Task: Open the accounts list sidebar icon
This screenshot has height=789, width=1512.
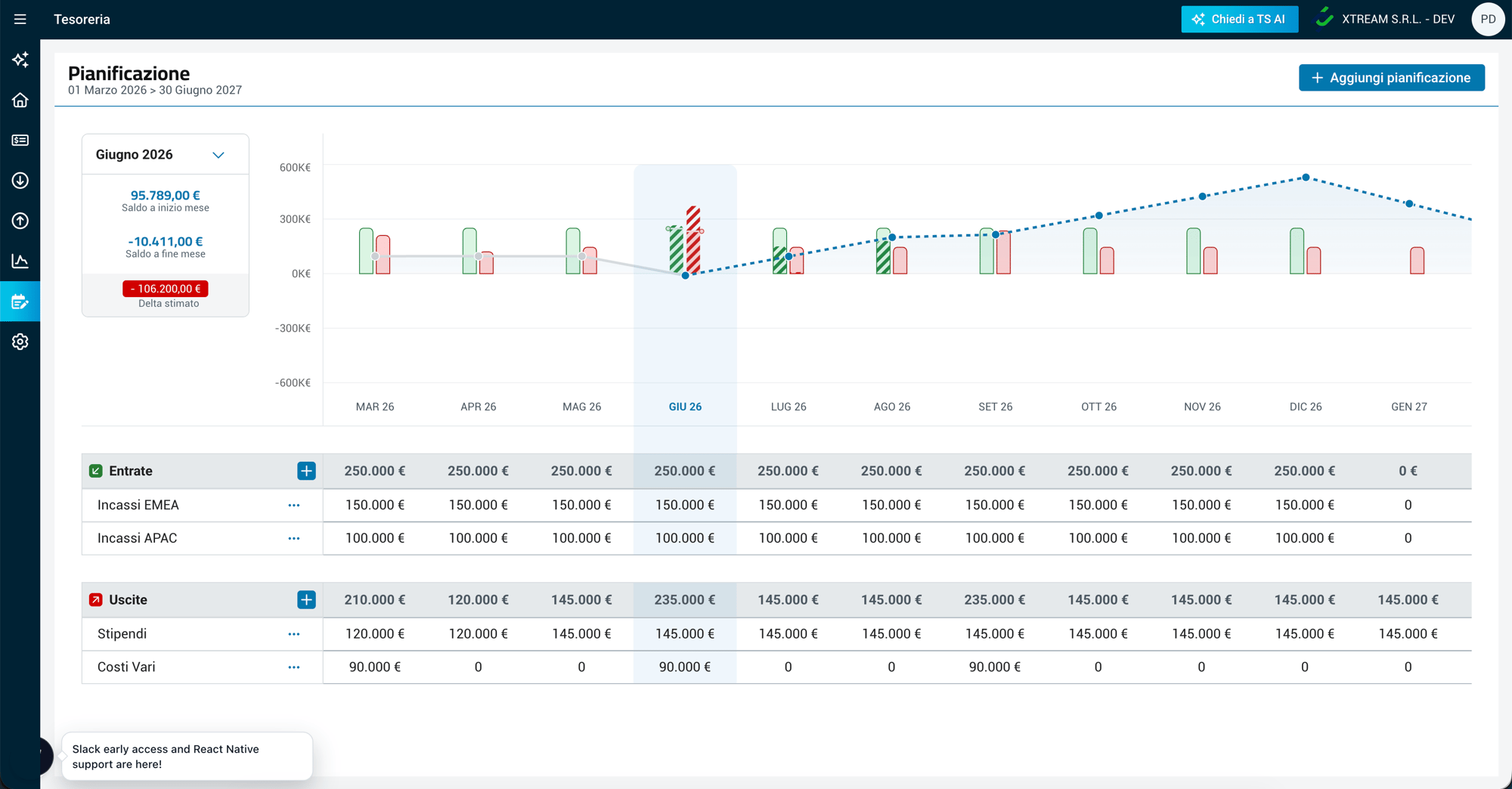Action: click(x=20, y=141)
